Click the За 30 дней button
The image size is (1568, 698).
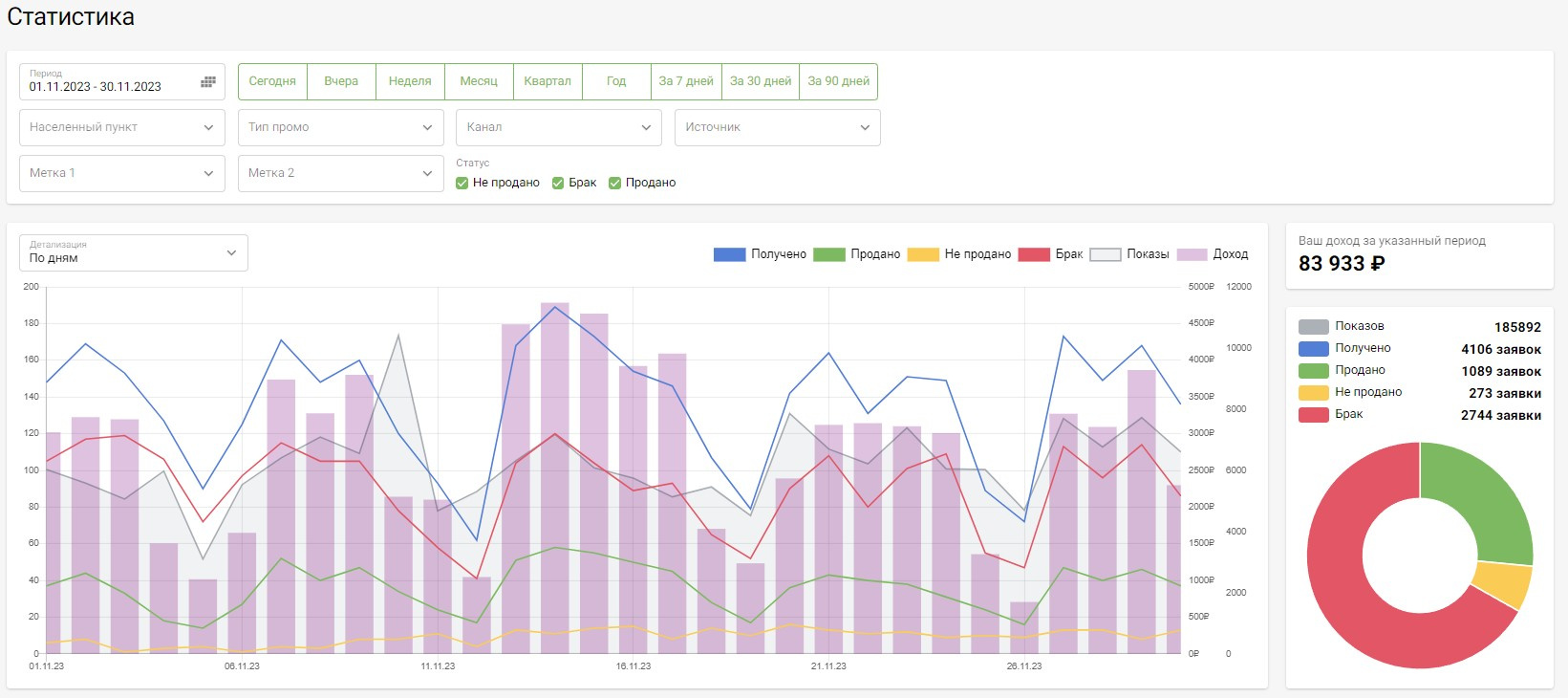click(761, 81)
